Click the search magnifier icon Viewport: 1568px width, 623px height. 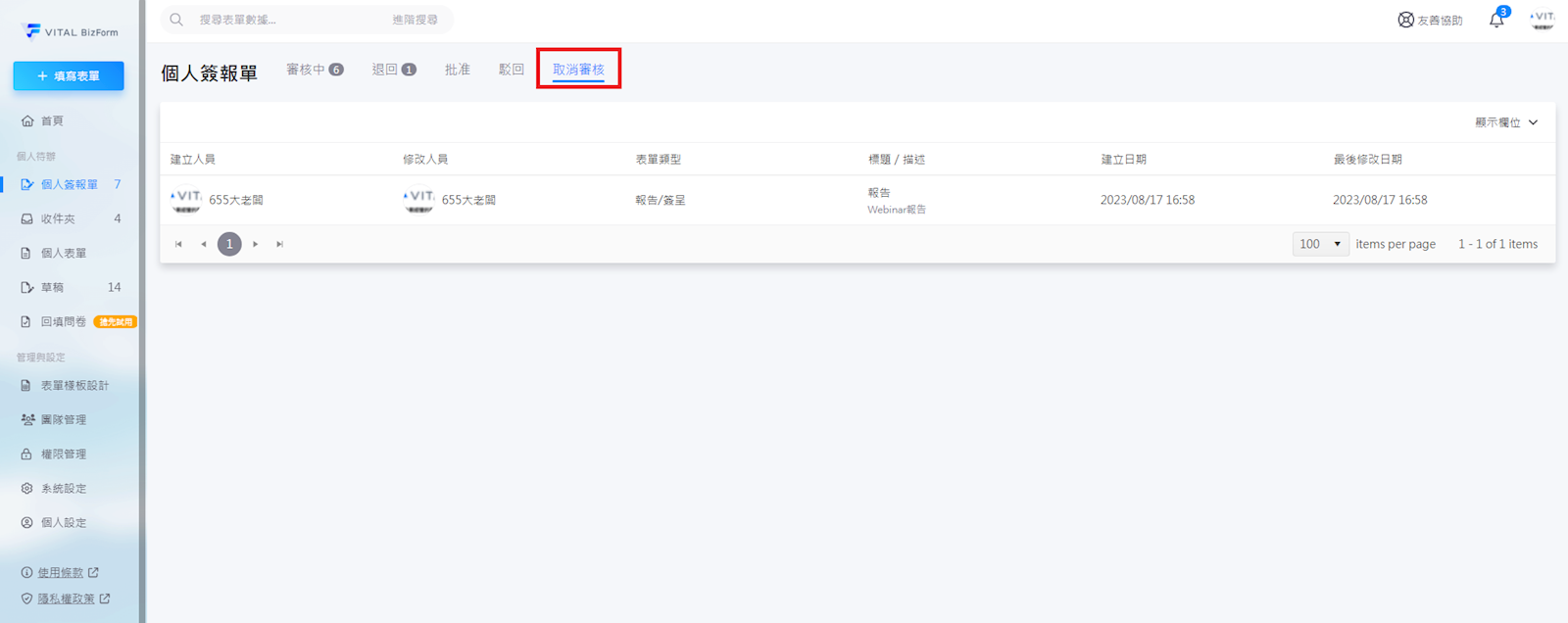pyautogui.click(x=176, y=20)
